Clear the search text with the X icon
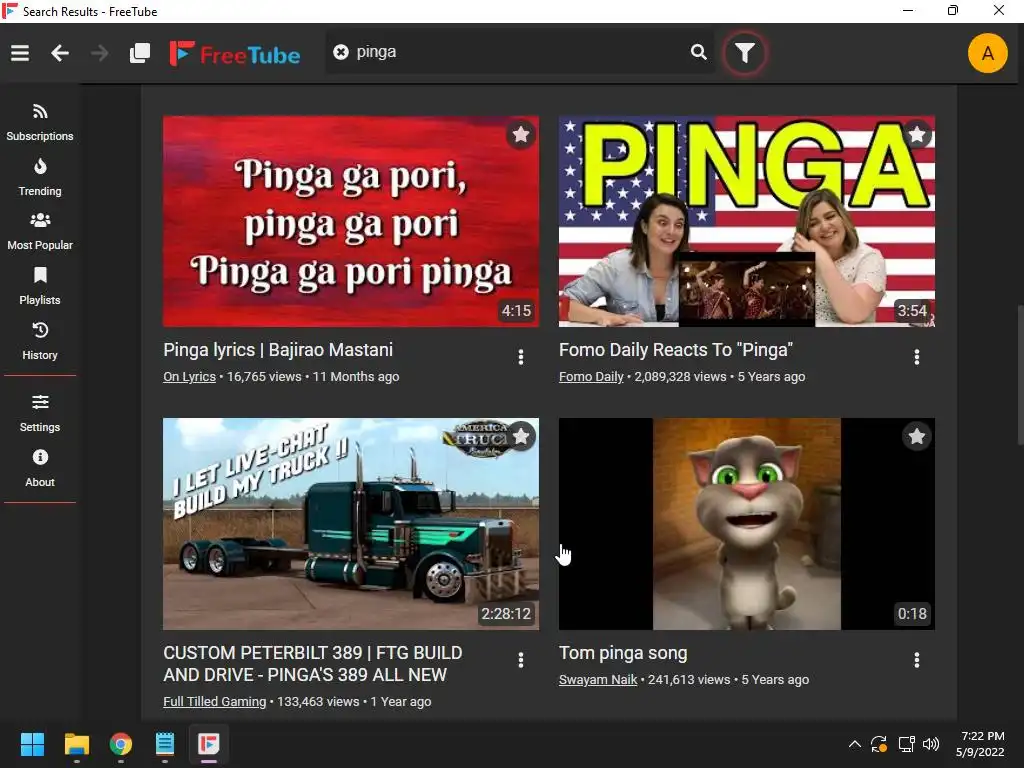1024x768 pixels. tap(341, 52)
